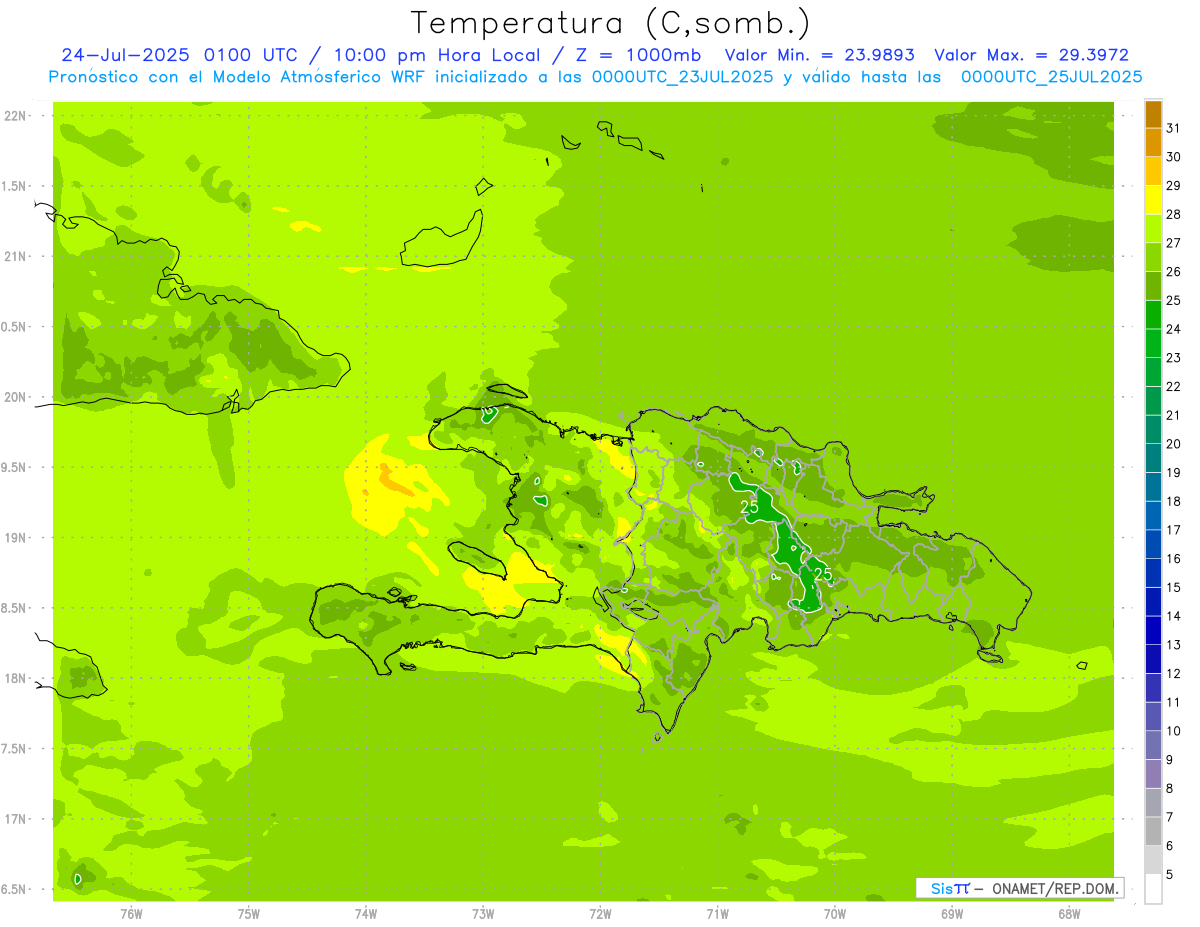Click the "0000UTC_23JUL2025" initialization time text
The width and height of the screenshot is (1200, 927).
pyautogui.click(x=683, y=77)
